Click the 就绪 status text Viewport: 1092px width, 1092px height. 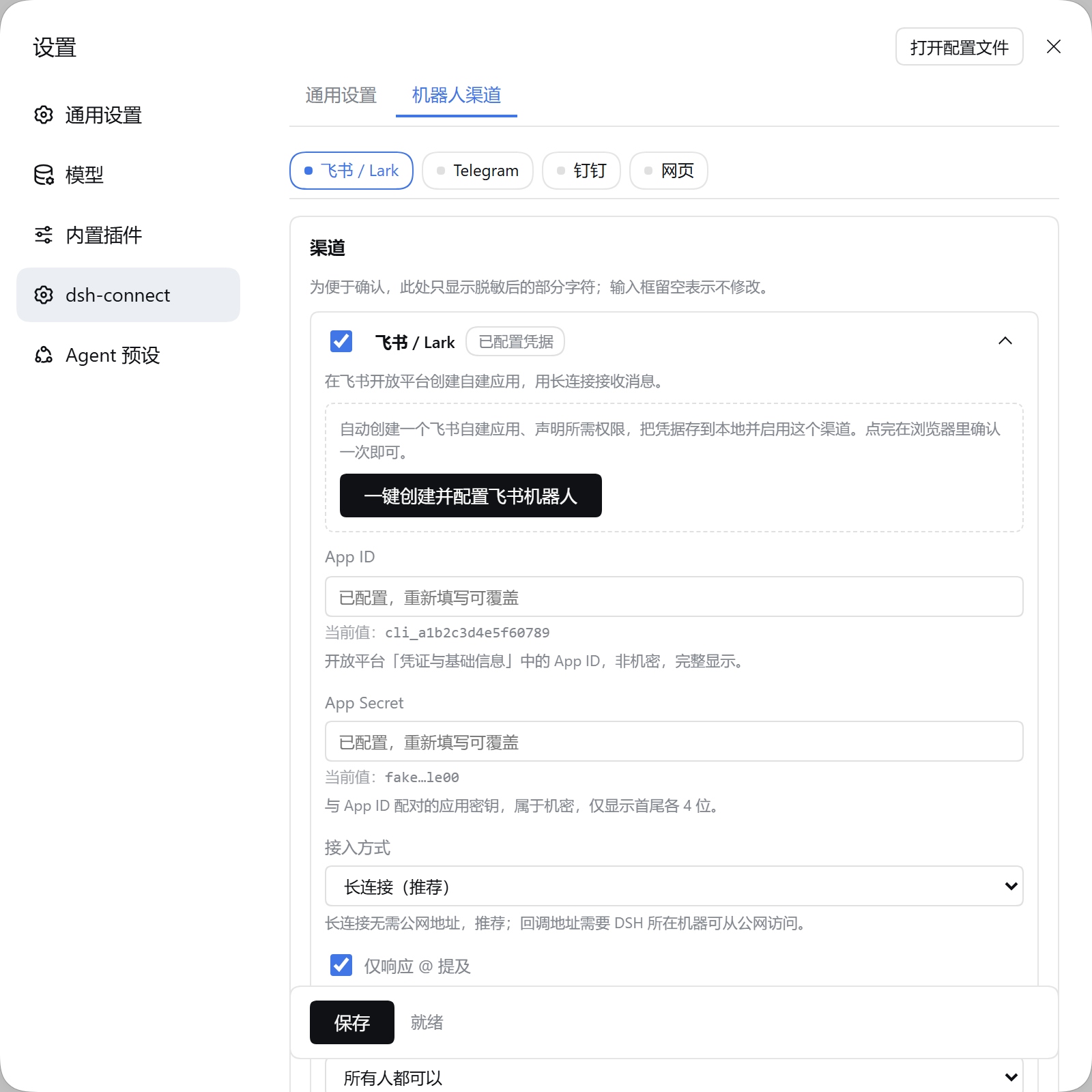(x=427, y=1022)
